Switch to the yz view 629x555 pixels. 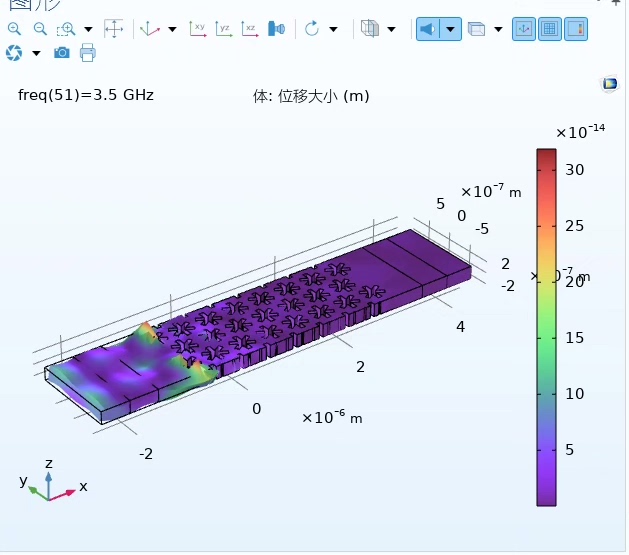[223, 29]
